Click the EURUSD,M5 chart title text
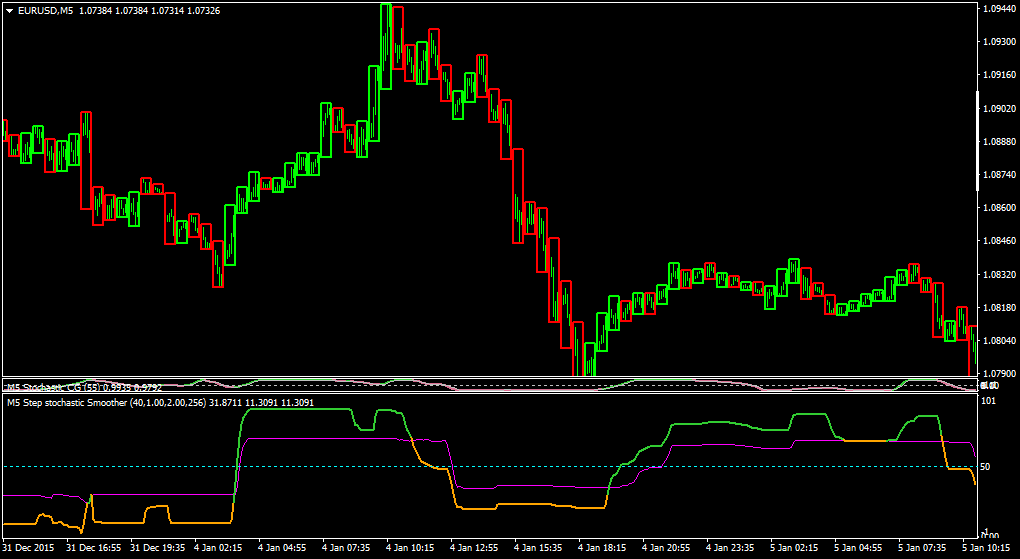The width and height of the screenshot is (1020, 559). click(x=46, y=11)
